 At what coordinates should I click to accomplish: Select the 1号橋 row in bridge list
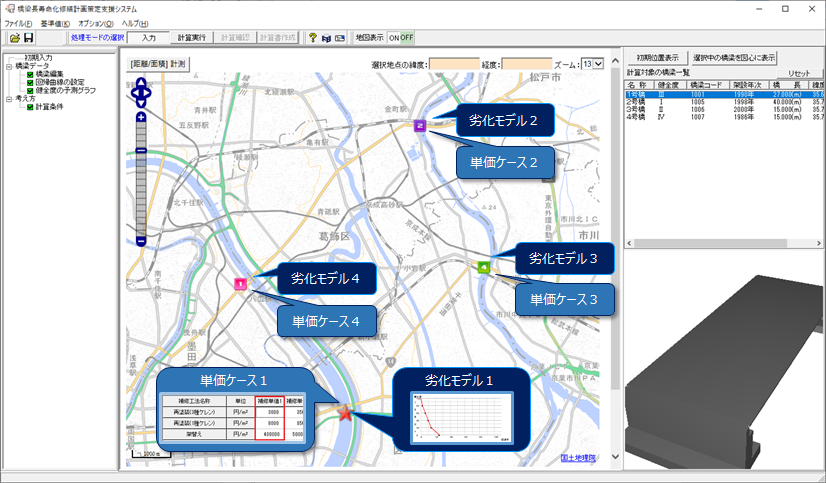[725, 94]
